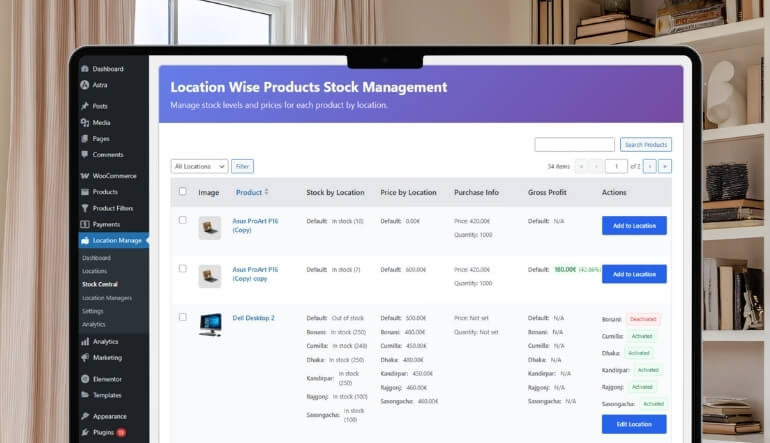Open Stock Central submenu item
Viewport: 770px width, 443px height.
(x=100, y=284)
